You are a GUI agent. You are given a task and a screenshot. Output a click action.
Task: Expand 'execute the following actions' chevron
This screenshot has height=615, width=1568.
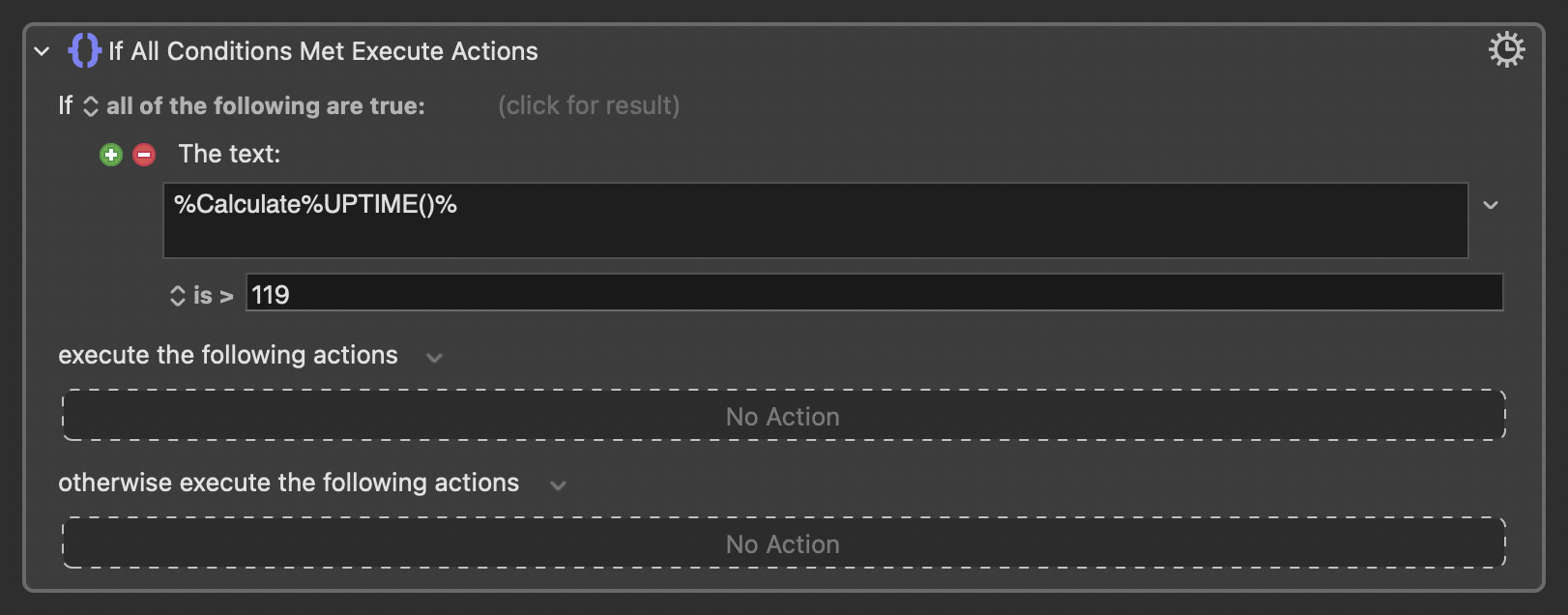pyautogui.click(x=434, y=358)
